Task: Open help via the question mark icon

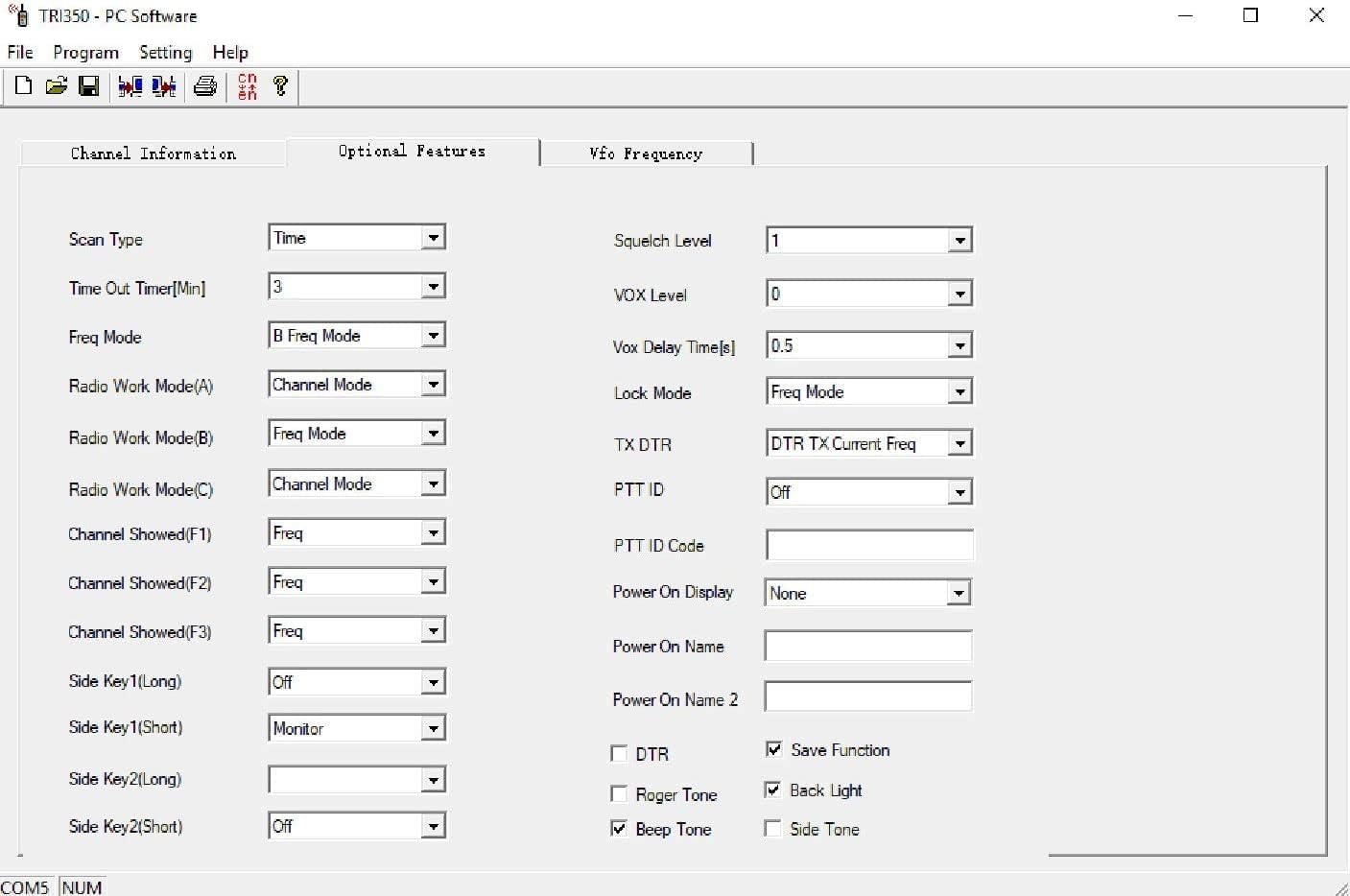Action: tap(280, 86)
